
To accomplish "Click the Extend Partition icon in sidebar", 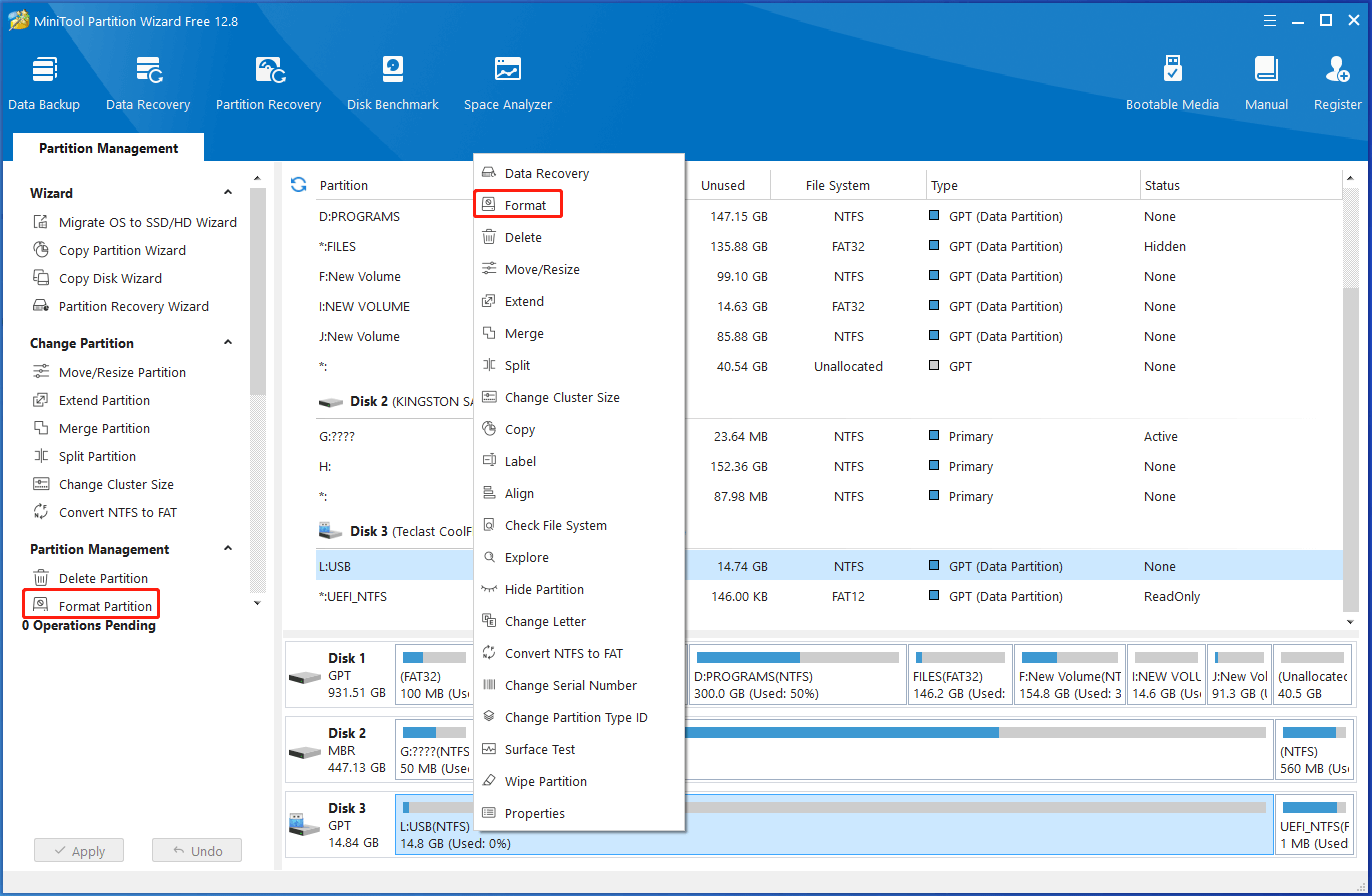I will tap(41, 400).
